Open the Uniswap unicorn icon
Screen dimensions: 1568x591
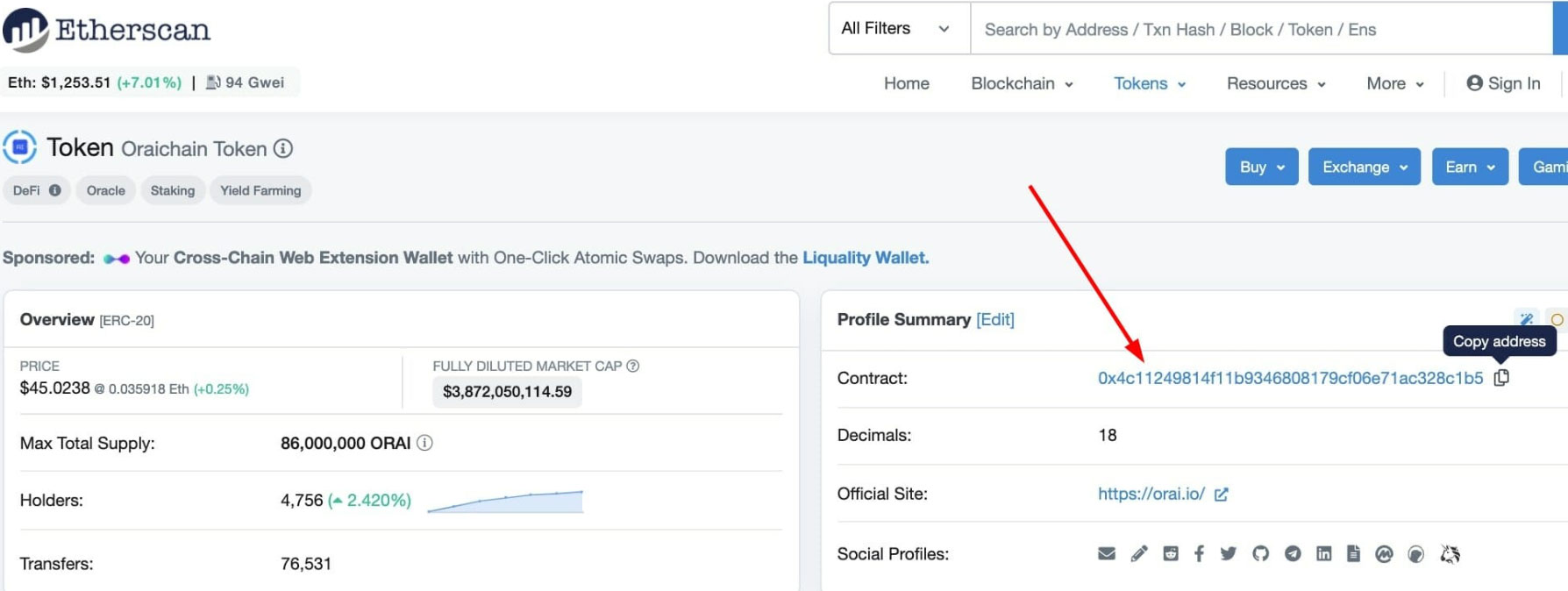click(1450, 553)
